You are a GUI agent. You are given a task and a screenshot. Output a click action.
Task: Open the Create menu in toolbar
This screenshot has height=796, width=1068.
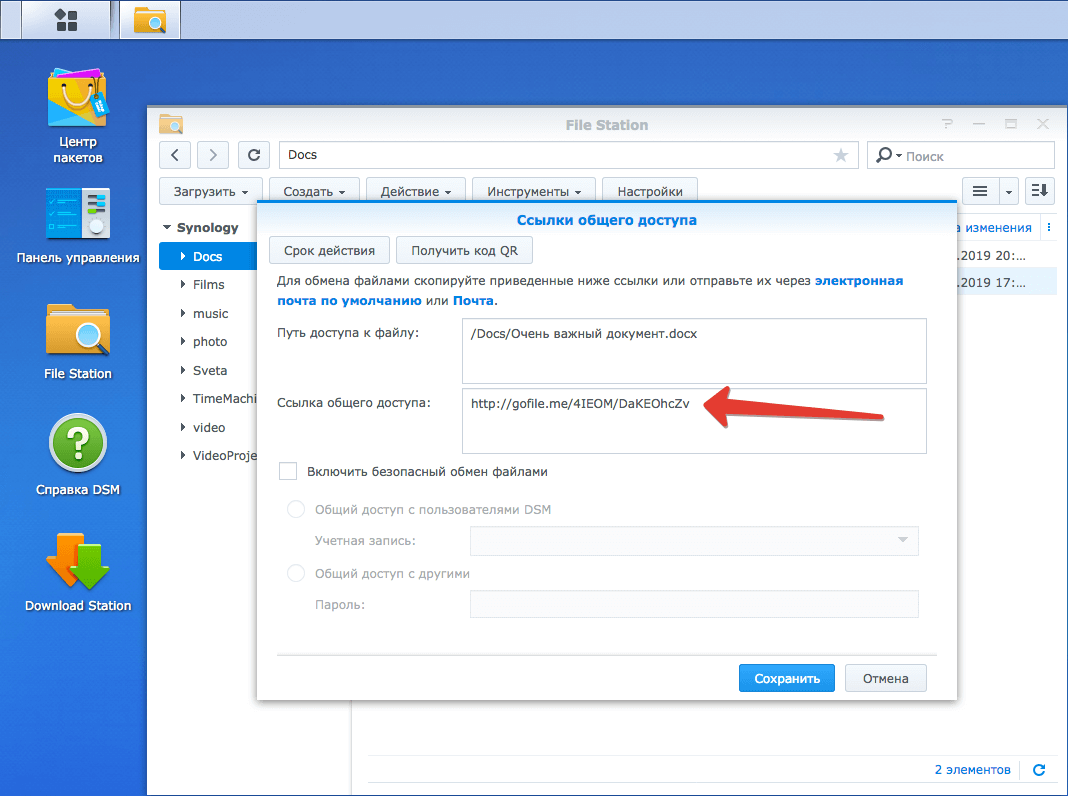314,191
